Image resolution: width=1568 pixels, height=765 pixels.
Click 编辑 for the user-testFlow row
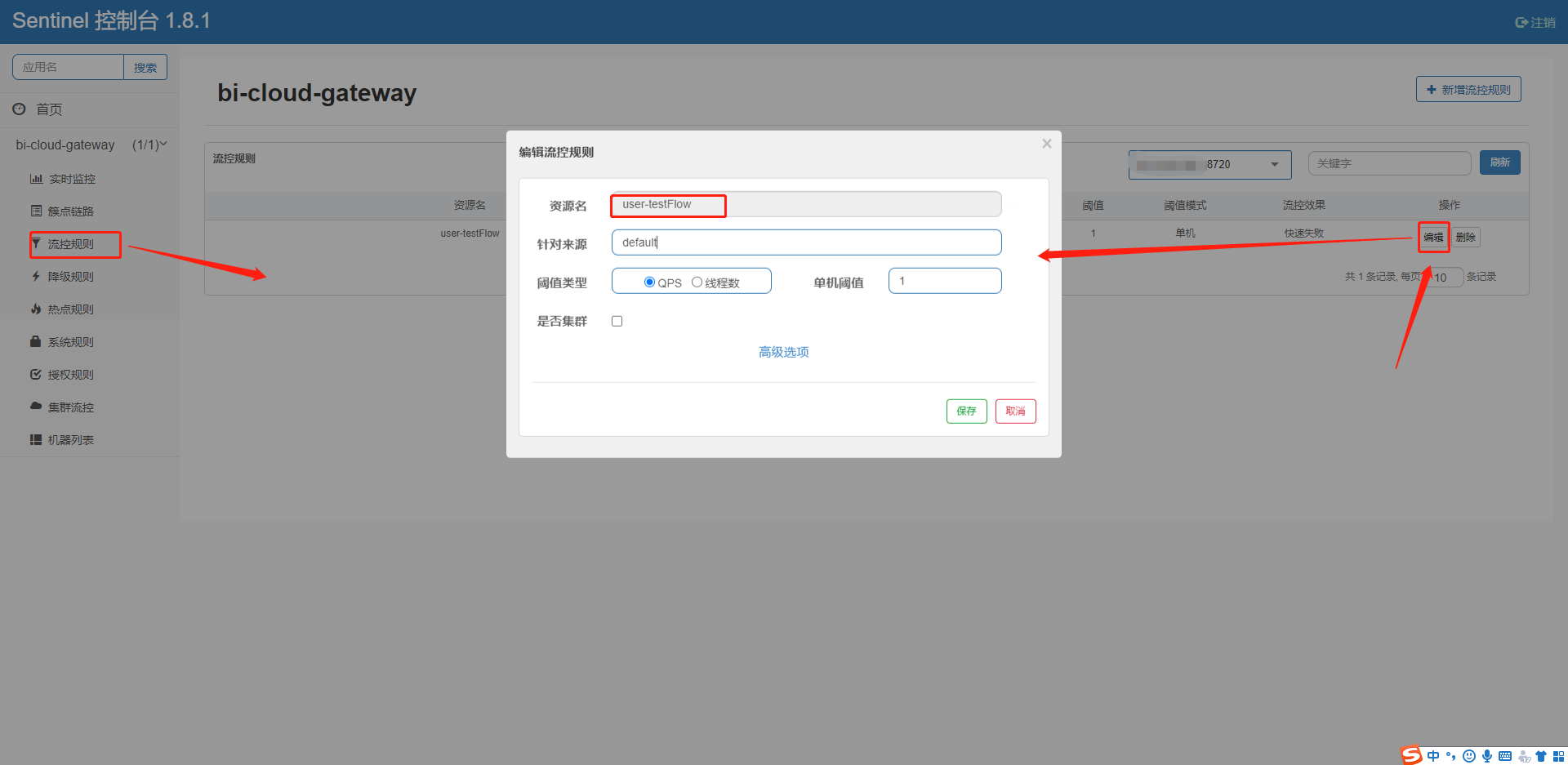click(x=1433, y=238)
